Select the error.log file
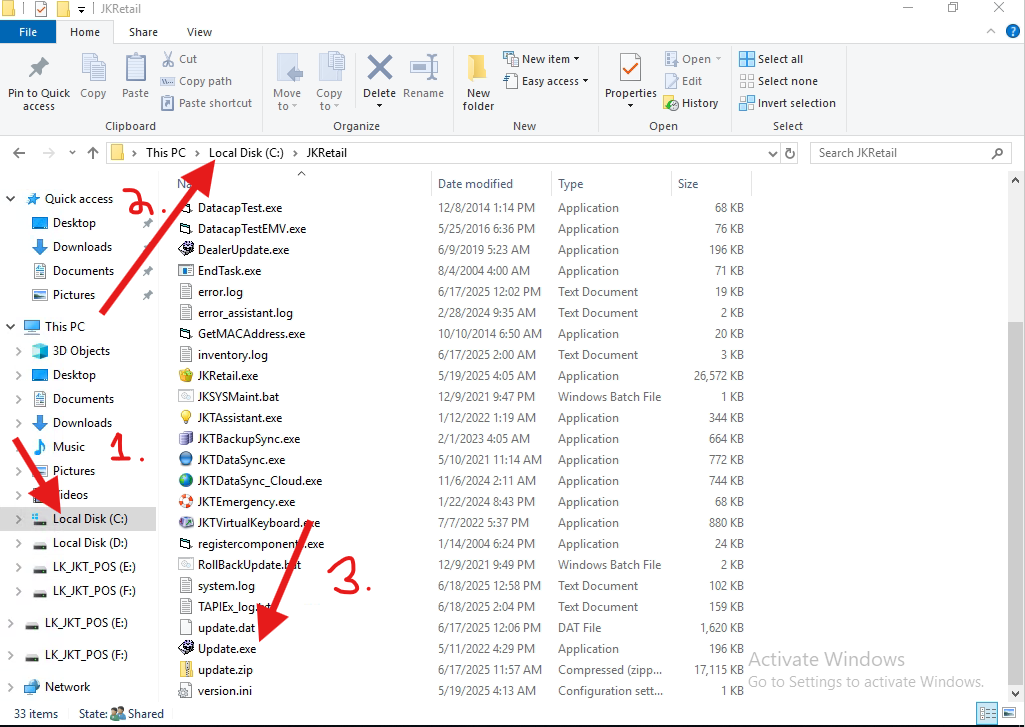Viewport: 1025px width, 727px height. (x=220, y=292)
